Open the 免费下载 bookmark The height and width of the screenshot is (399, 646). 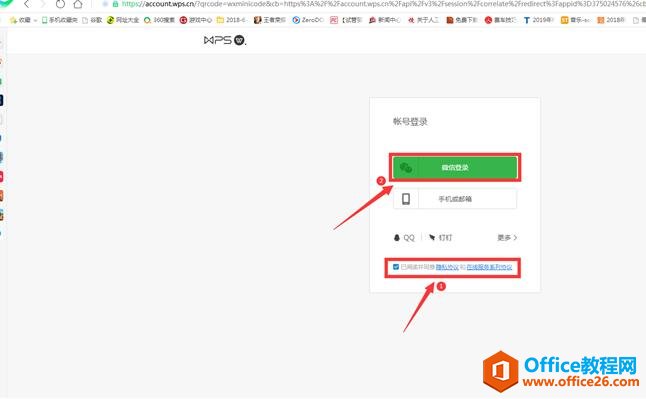click(461, 20)
